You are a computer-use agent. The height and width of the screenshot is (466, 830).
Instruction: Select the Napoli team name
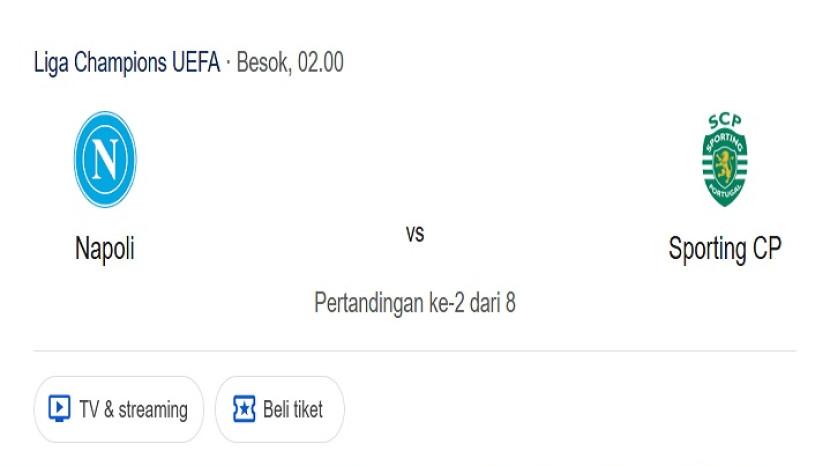[105, 248]
